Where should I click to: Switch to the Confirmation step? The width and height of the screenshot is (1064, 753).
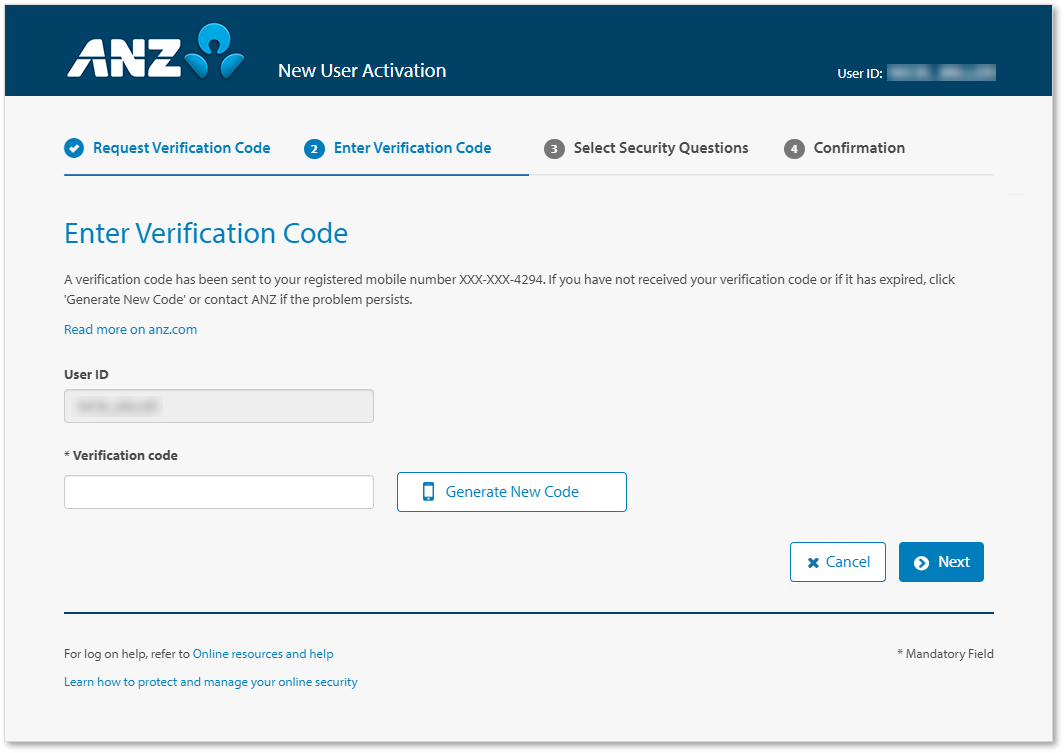[859, 147]
